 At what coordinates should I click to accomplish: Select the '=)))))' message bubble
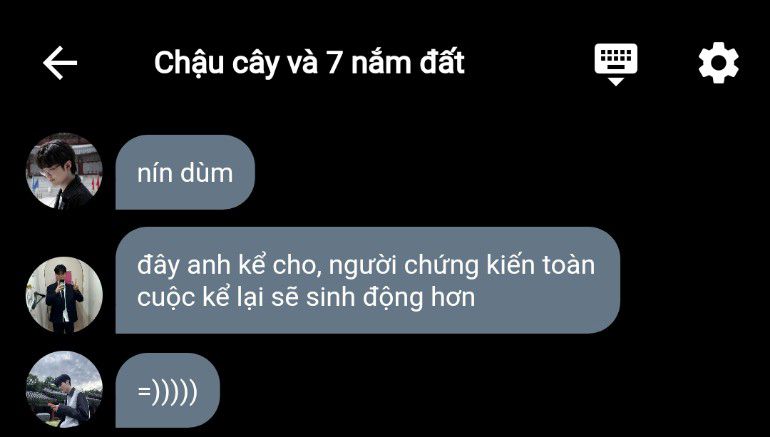click(167, 390)
